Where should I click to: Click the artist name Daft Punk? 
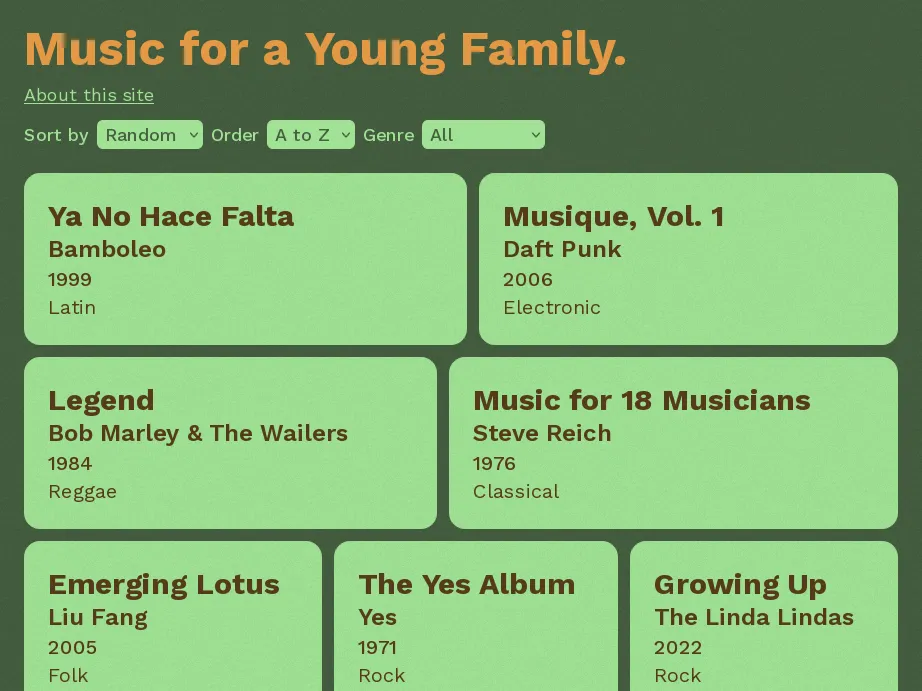point(562,249)
